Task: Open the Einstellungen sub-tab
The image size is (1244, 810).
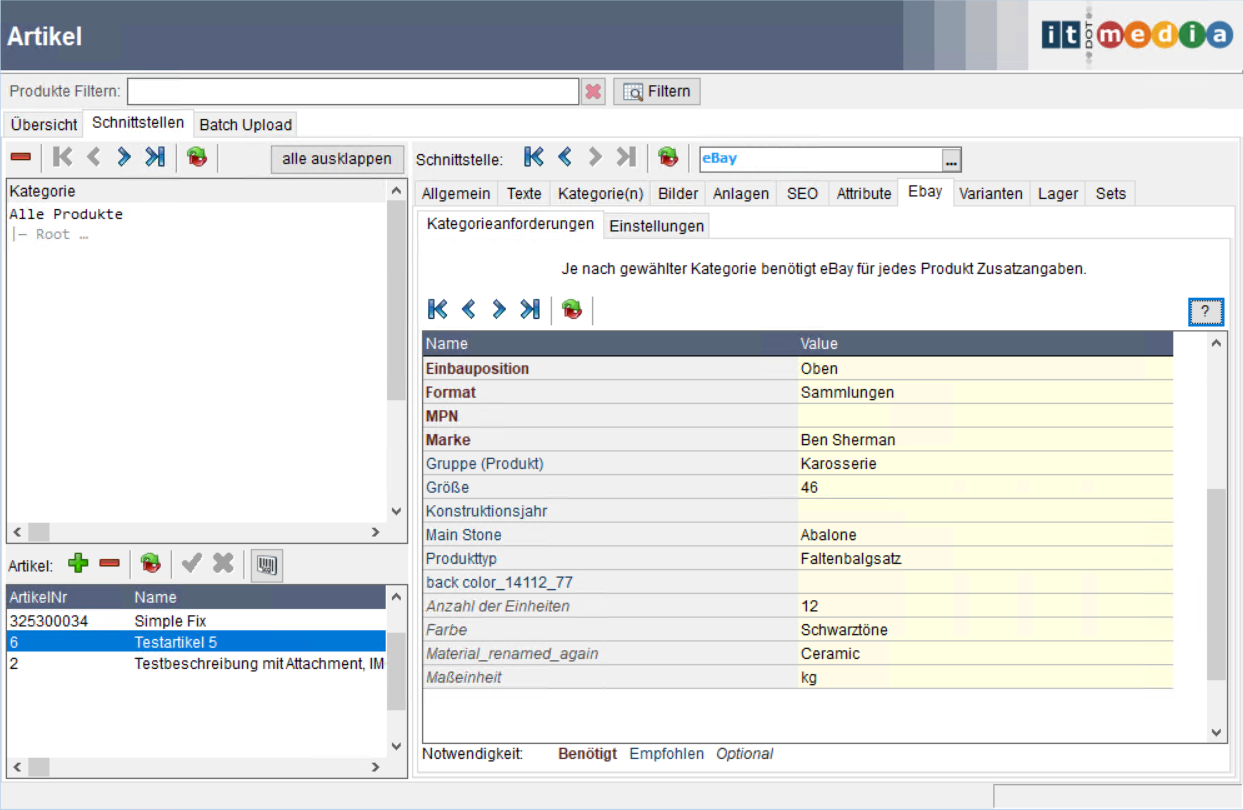Action: (x=657, y=226)
